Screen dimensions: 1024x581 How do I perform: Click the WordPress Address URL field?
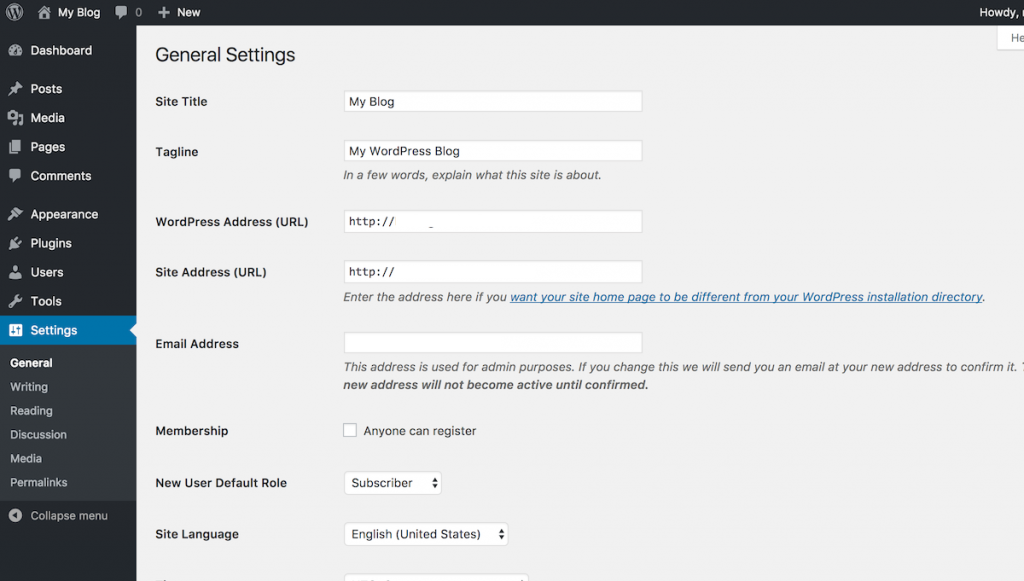tap(493, 221)
